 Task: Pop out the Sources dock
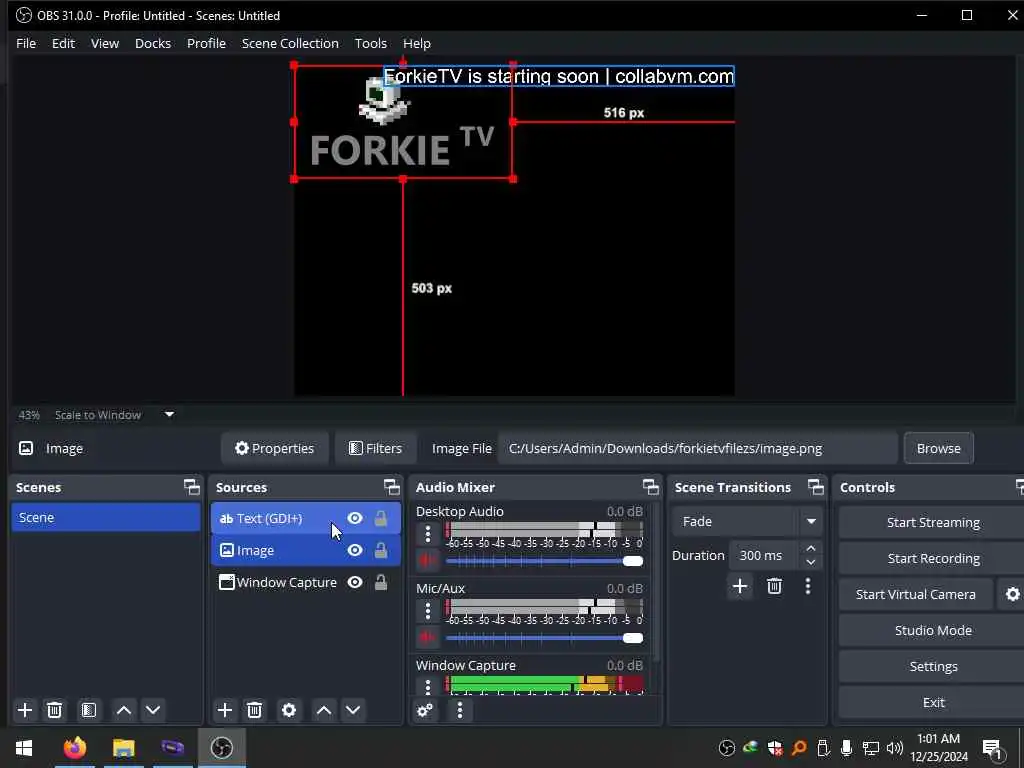click(391, 487)
